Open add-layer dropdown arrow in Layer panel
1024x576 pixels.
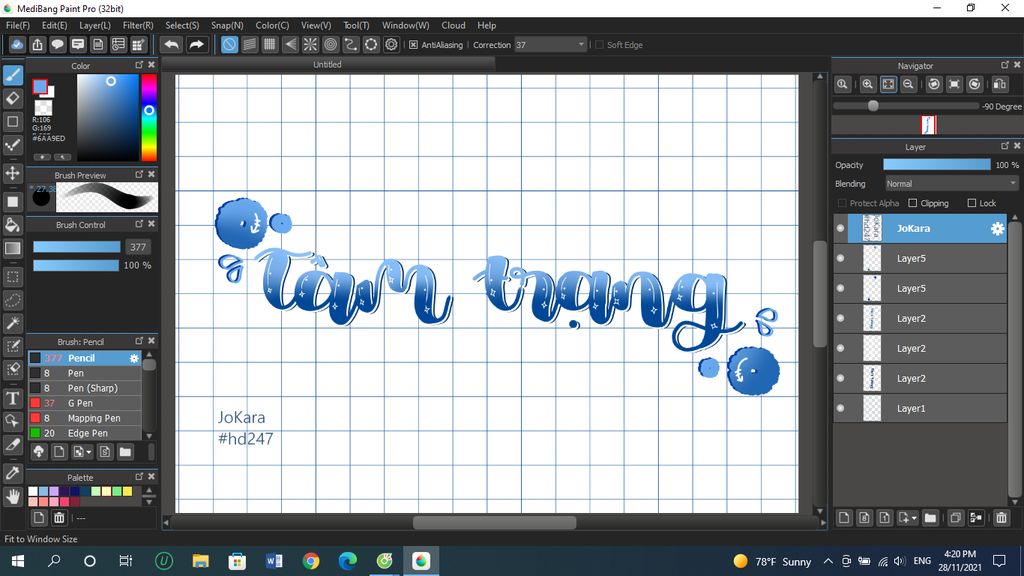coord(914,518)
